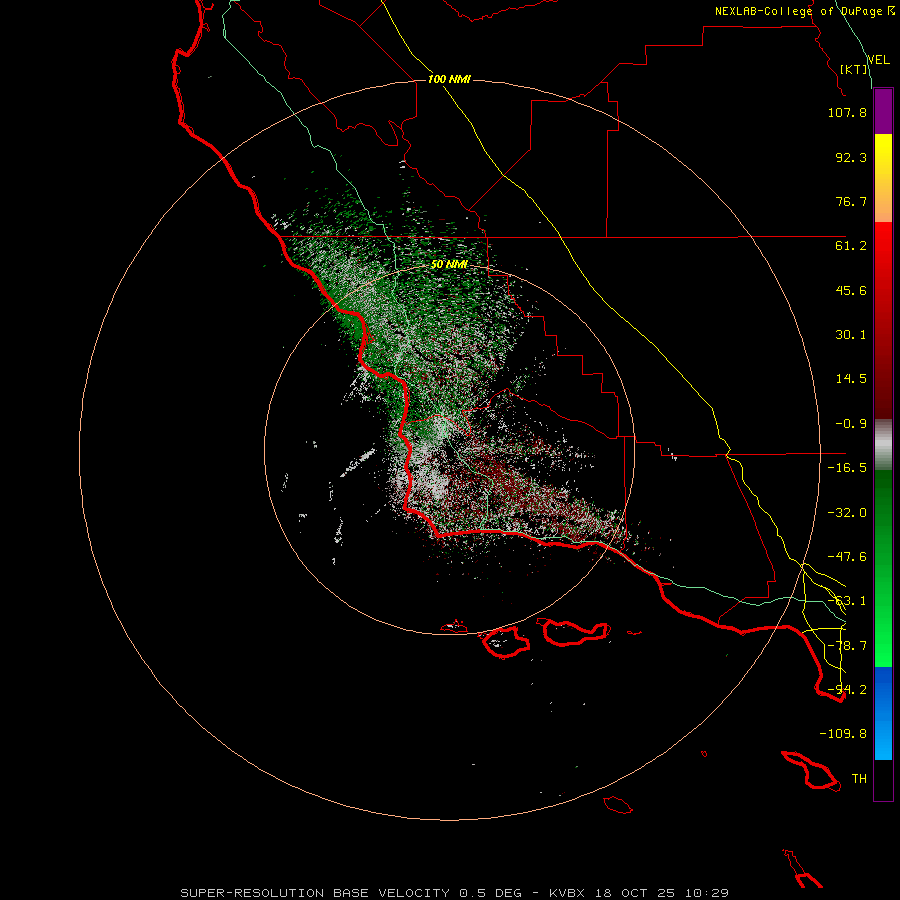Click the 100 NMI range ring label
The image size is (900, 900).
449,79
